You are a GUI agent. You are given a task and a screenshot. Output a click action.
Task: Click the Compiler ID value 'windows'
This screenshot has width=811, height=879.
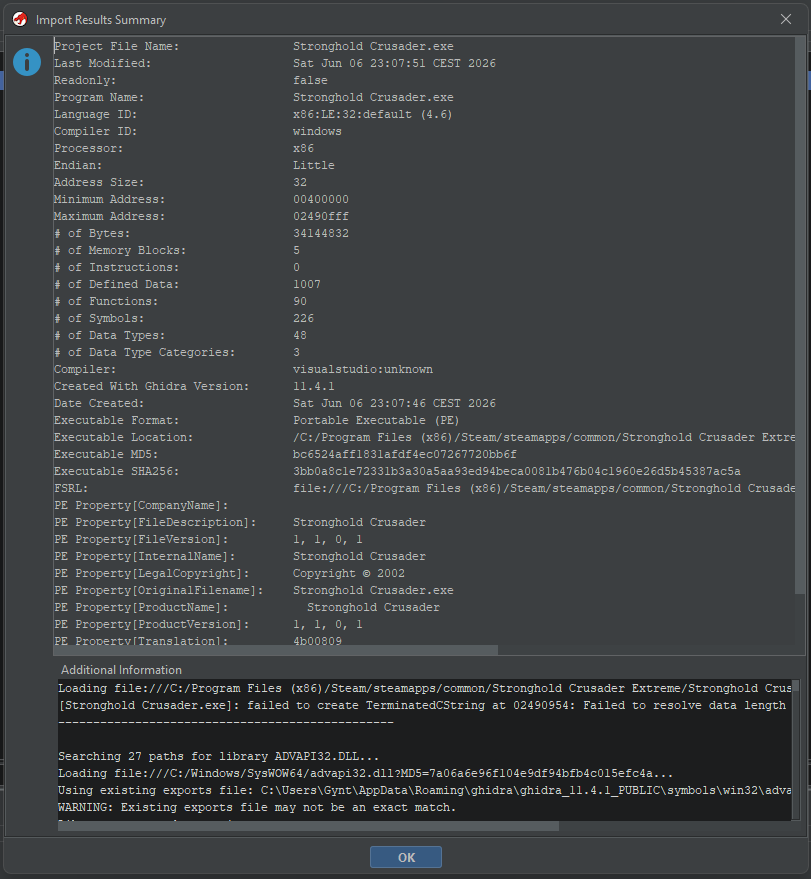click(x=317, y=131)
